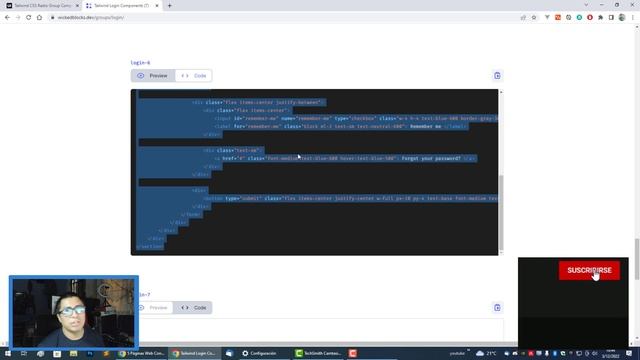Open Task View from the taskbar
This screenshot has height=360, width=640.
[24, 353]
